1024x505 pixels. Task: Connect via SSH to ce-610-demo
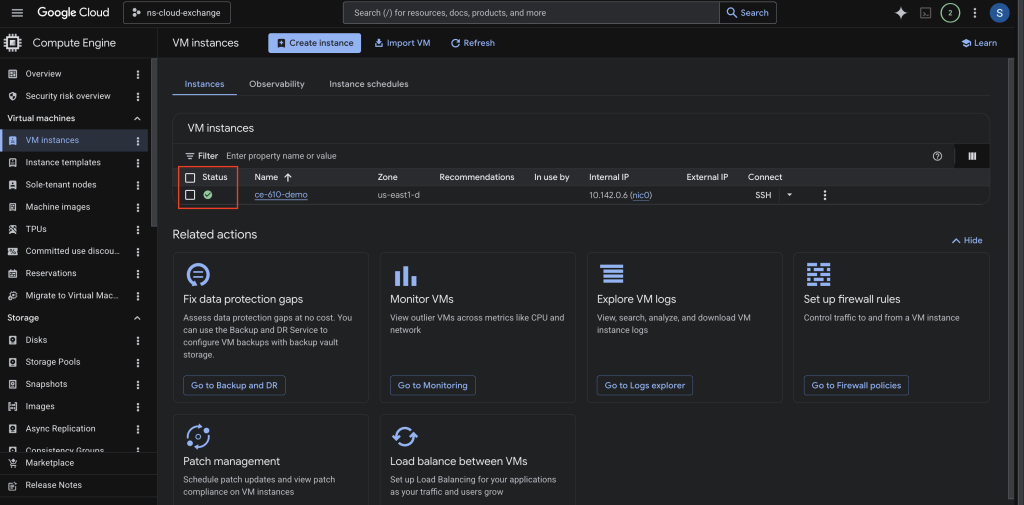tap(763, 195)
